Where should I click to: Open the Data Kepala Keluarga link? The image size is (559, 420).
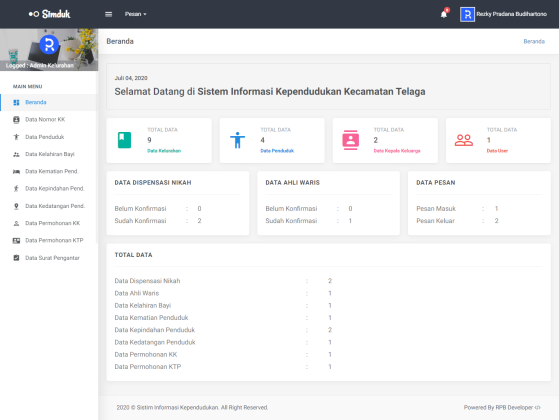tap(397, 151)
